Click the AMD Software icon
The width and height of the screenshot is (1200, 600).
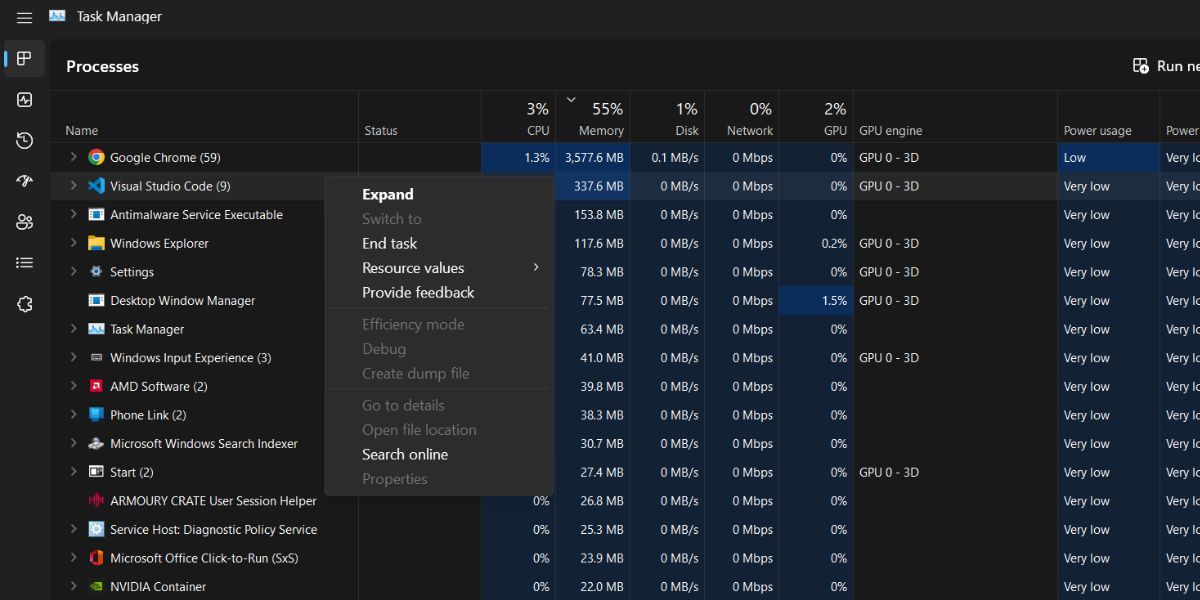tap(96, 386)
